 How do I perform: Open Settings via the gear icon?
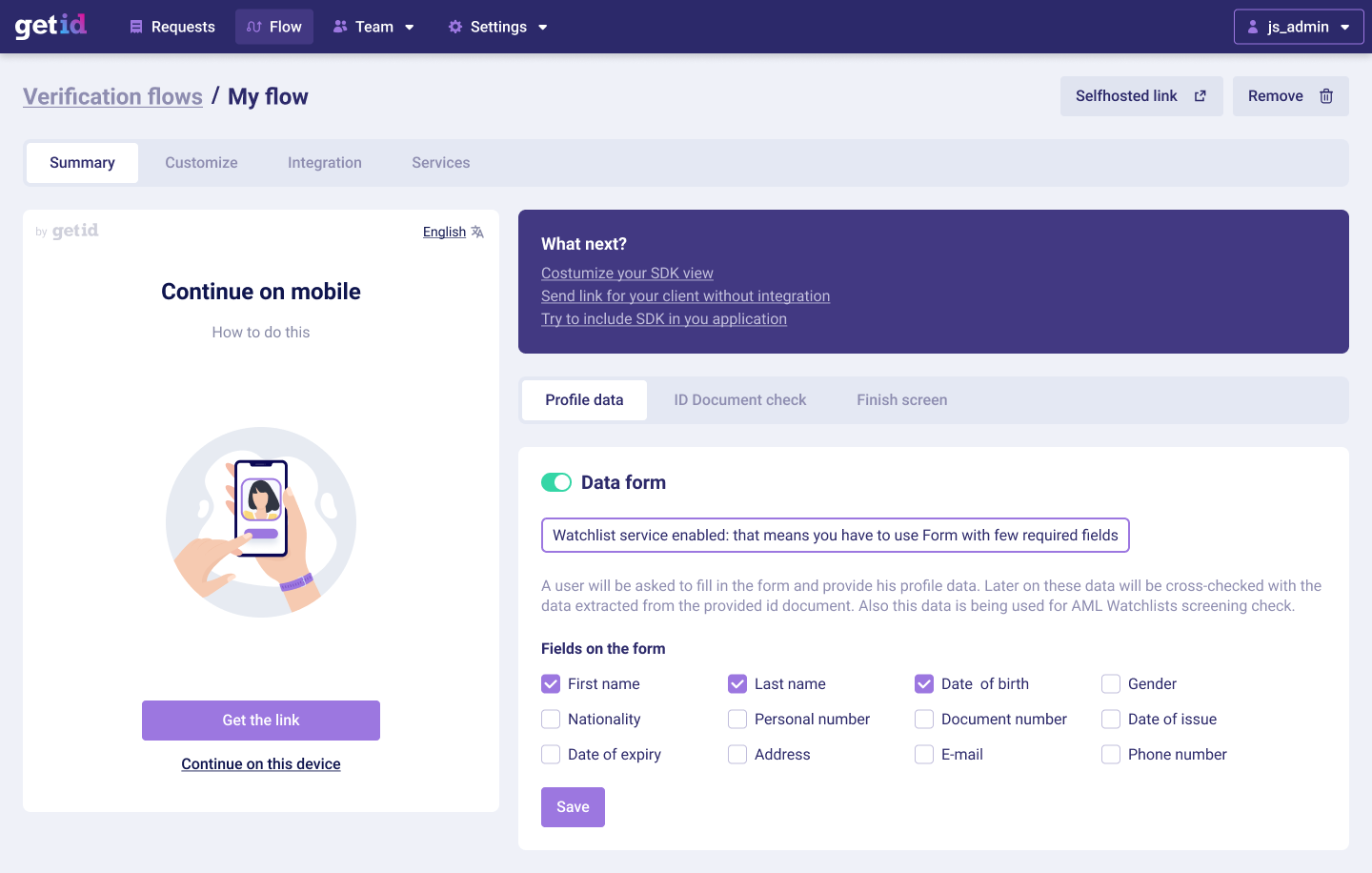pos(455,27)
